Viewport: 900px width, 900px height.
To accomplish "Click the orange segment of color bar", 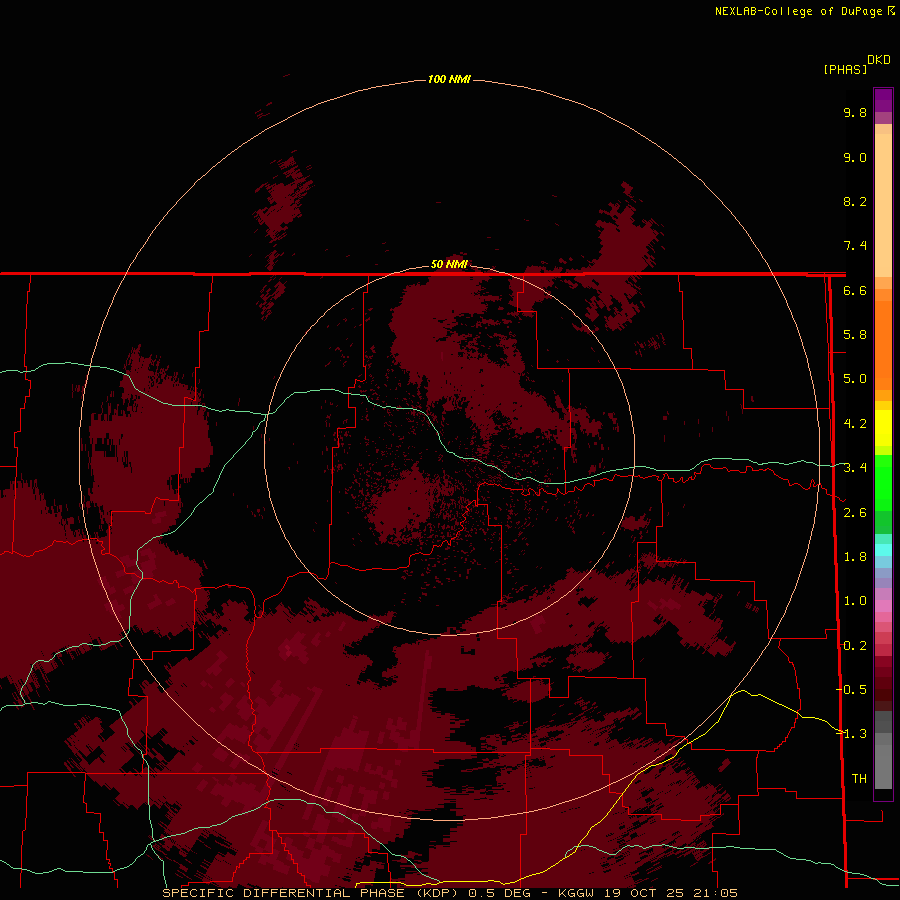I will point(883,344).
